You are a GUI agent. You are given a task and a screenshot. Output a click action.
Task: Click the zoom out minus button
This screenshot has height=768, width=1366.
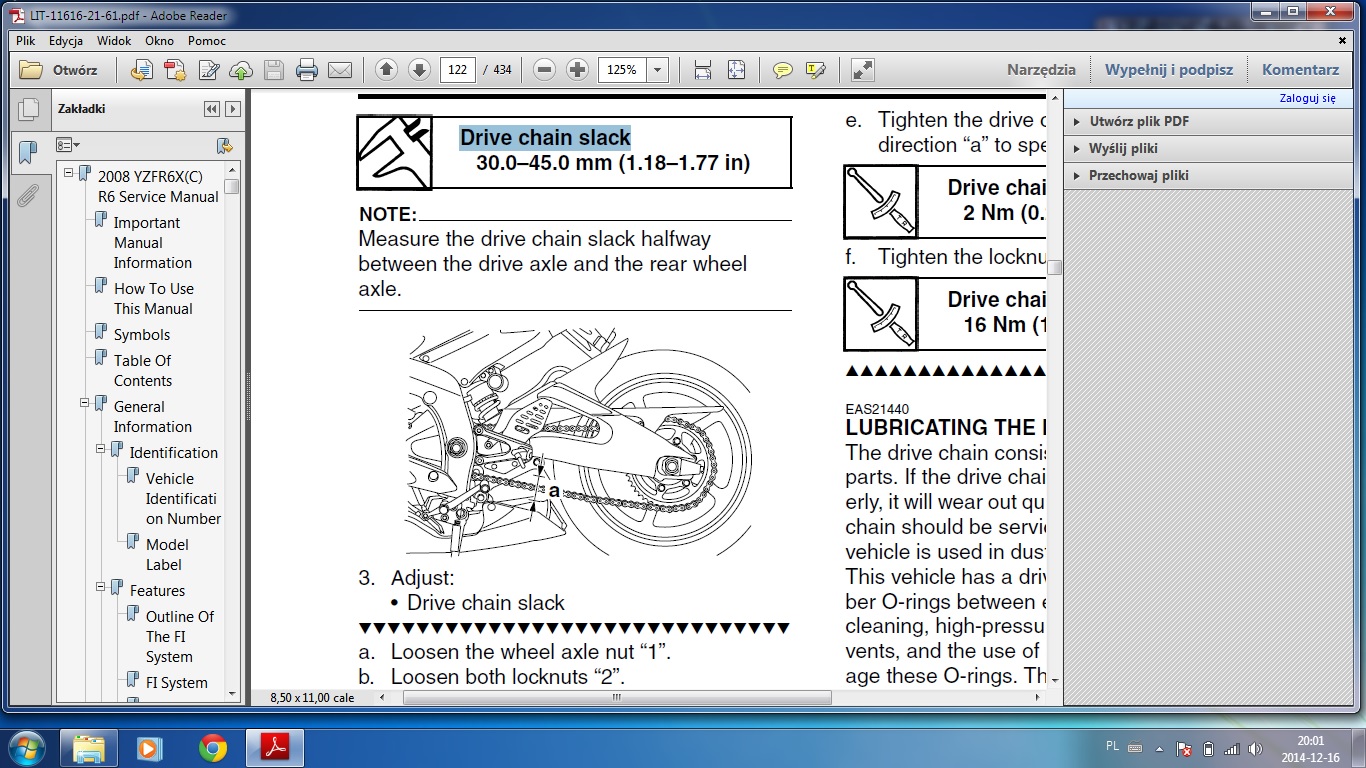tap(544, 70)
